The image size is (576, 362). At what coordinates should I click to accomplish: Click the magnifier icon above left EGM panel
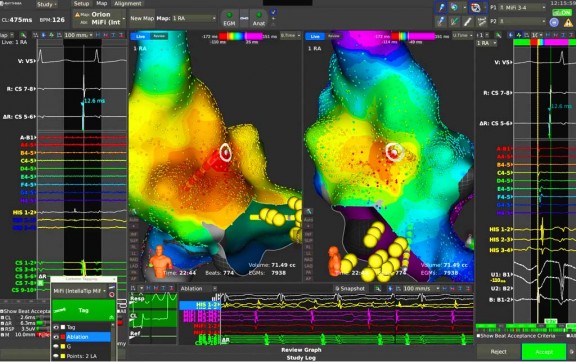23,35
